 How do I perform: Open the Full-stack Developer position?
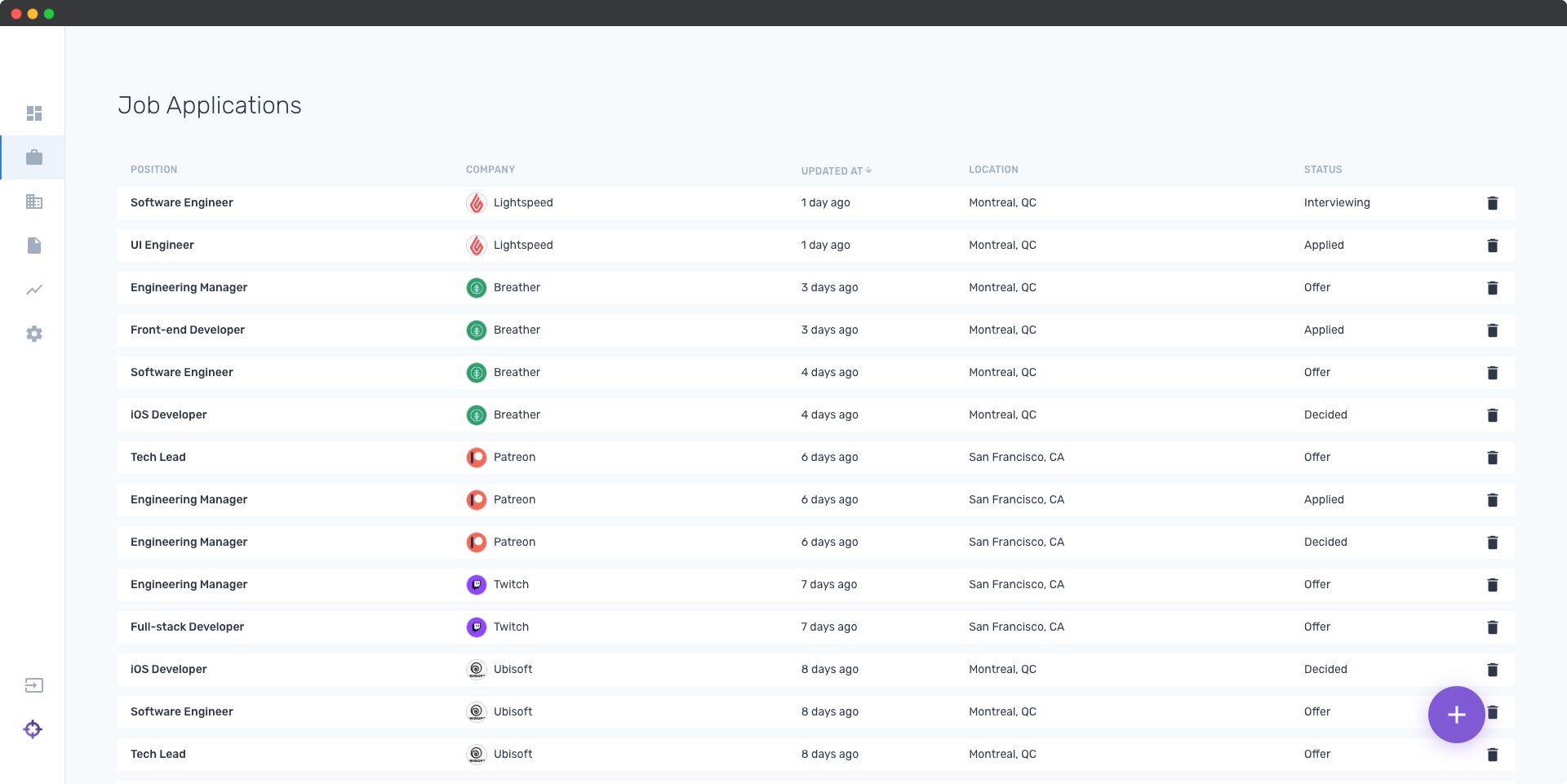coord(187,627)
